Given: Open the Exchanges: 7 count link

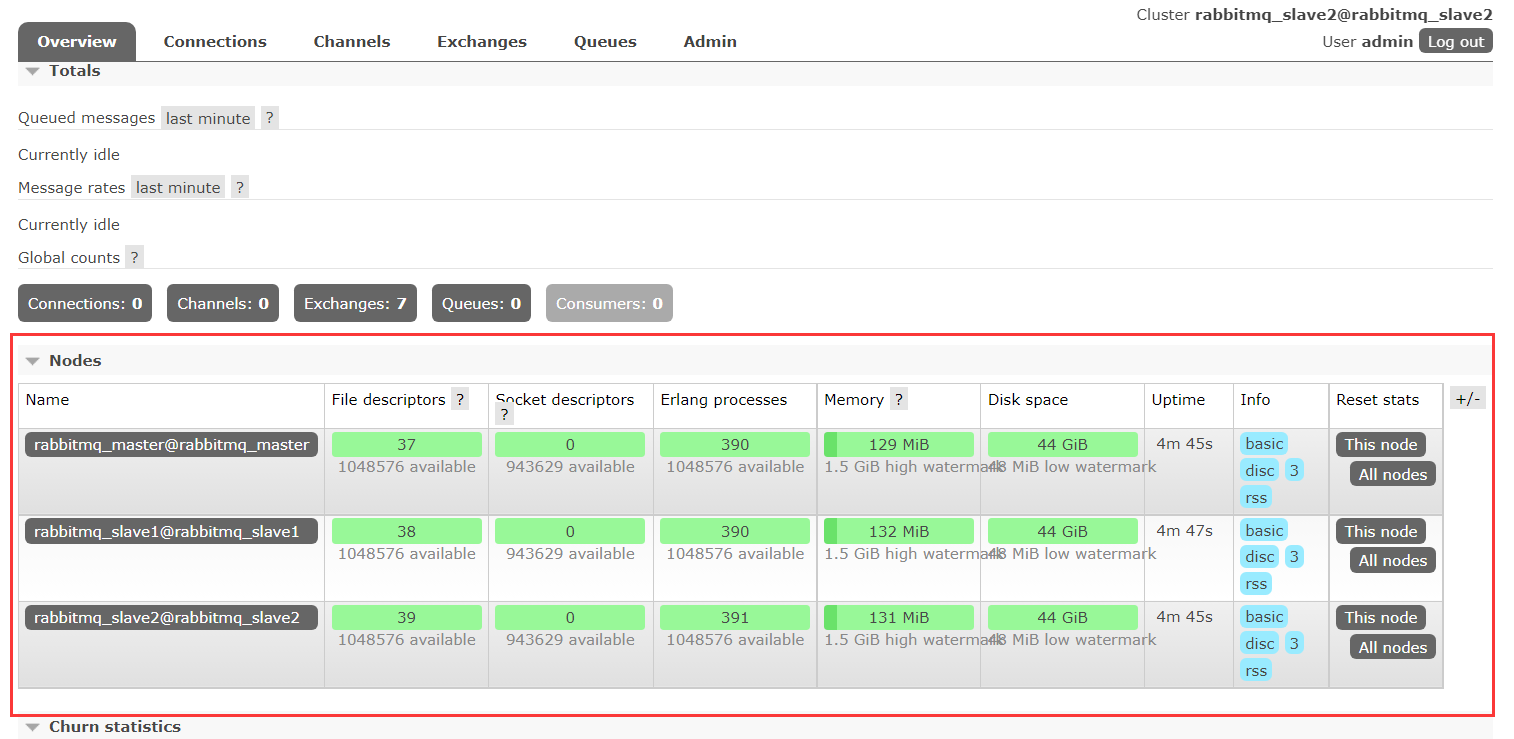Looking at the screenshot, I should 355,303.
